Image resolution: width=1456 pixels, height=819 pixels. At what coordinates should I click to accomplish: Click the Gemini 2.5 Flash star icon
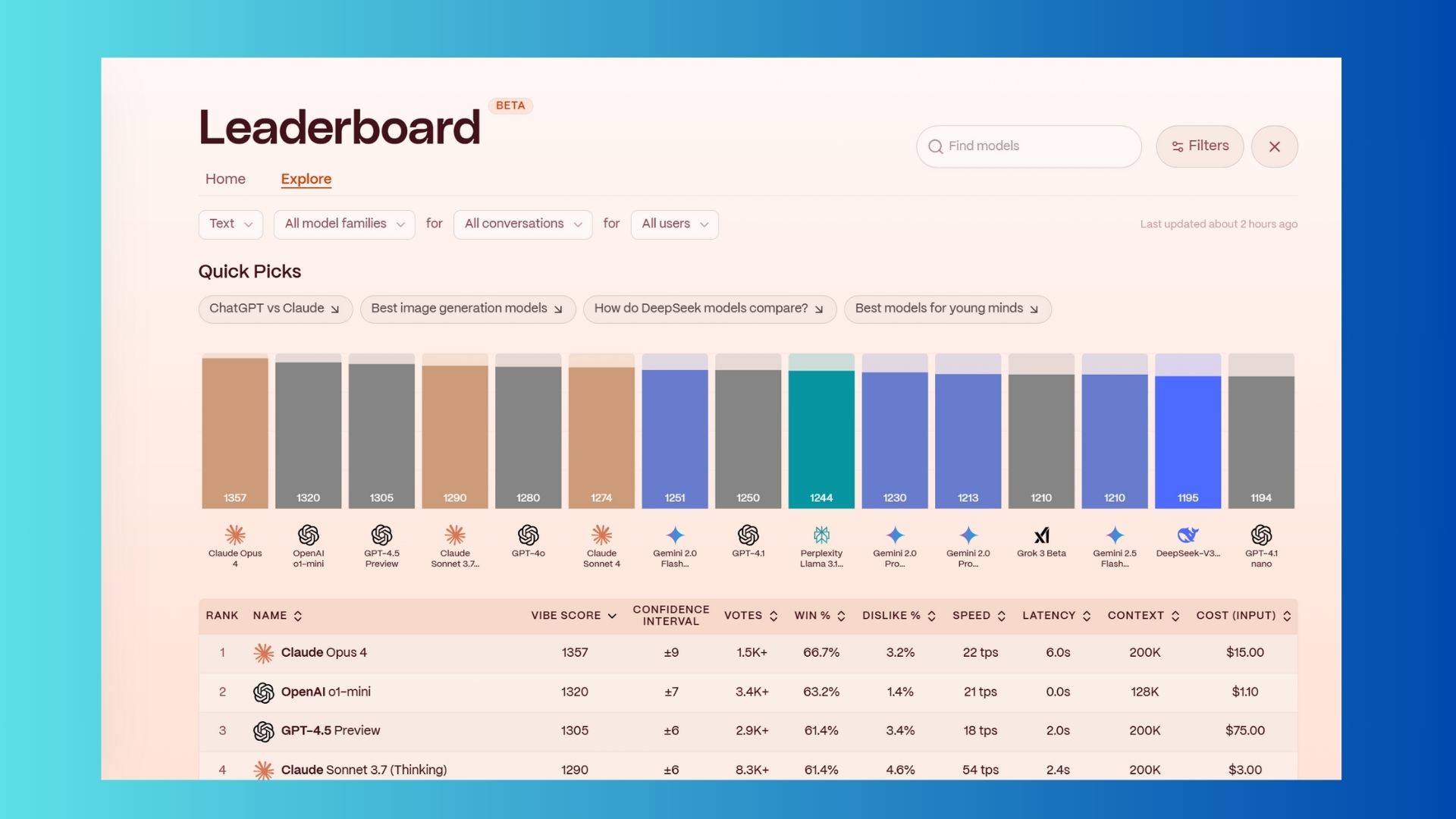[x=1115, y=535]
